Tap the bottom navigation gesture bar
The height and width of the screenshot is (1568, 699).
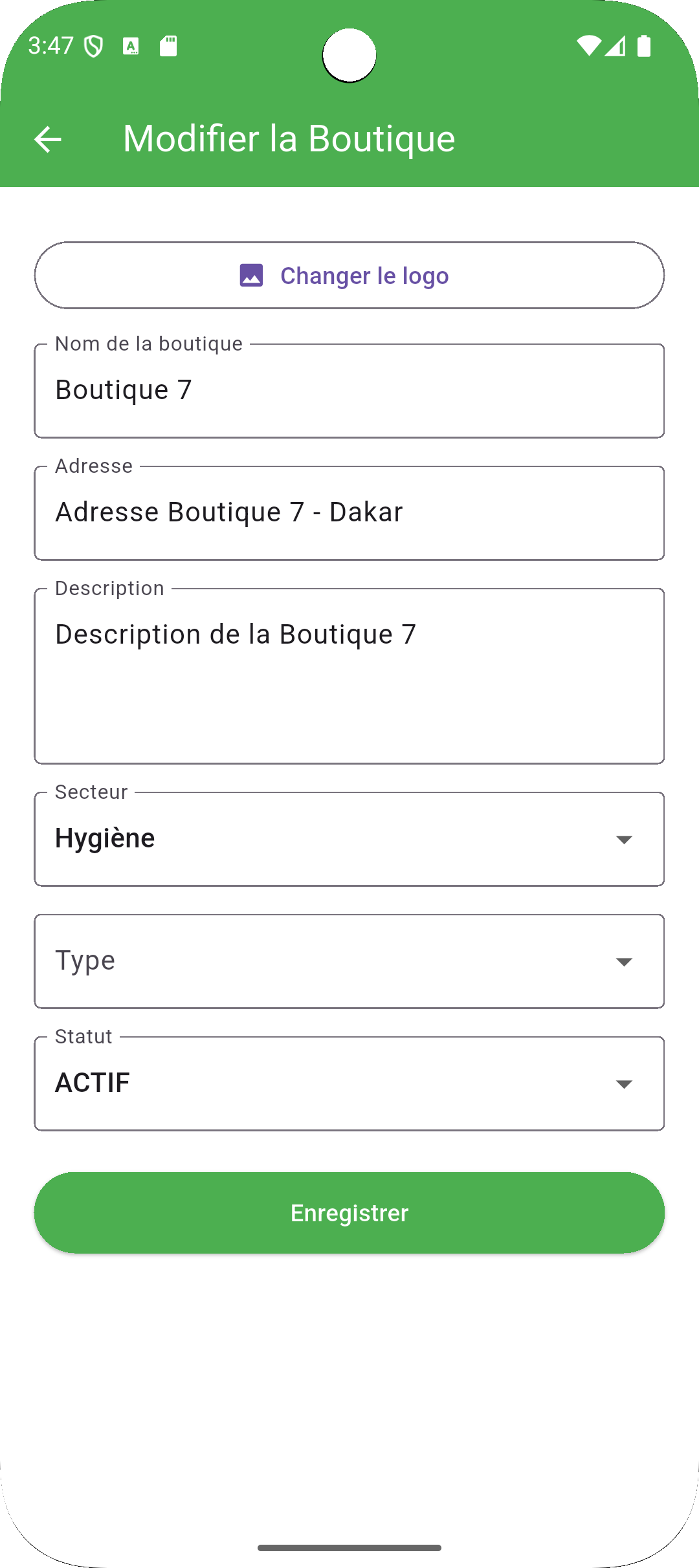(x=349, y=1548)
